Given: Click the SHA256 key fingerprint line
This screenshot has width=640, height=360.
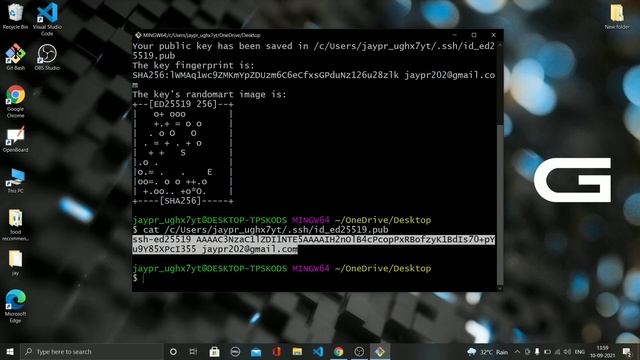Looking at the screenshot, I should coord(313,80).
